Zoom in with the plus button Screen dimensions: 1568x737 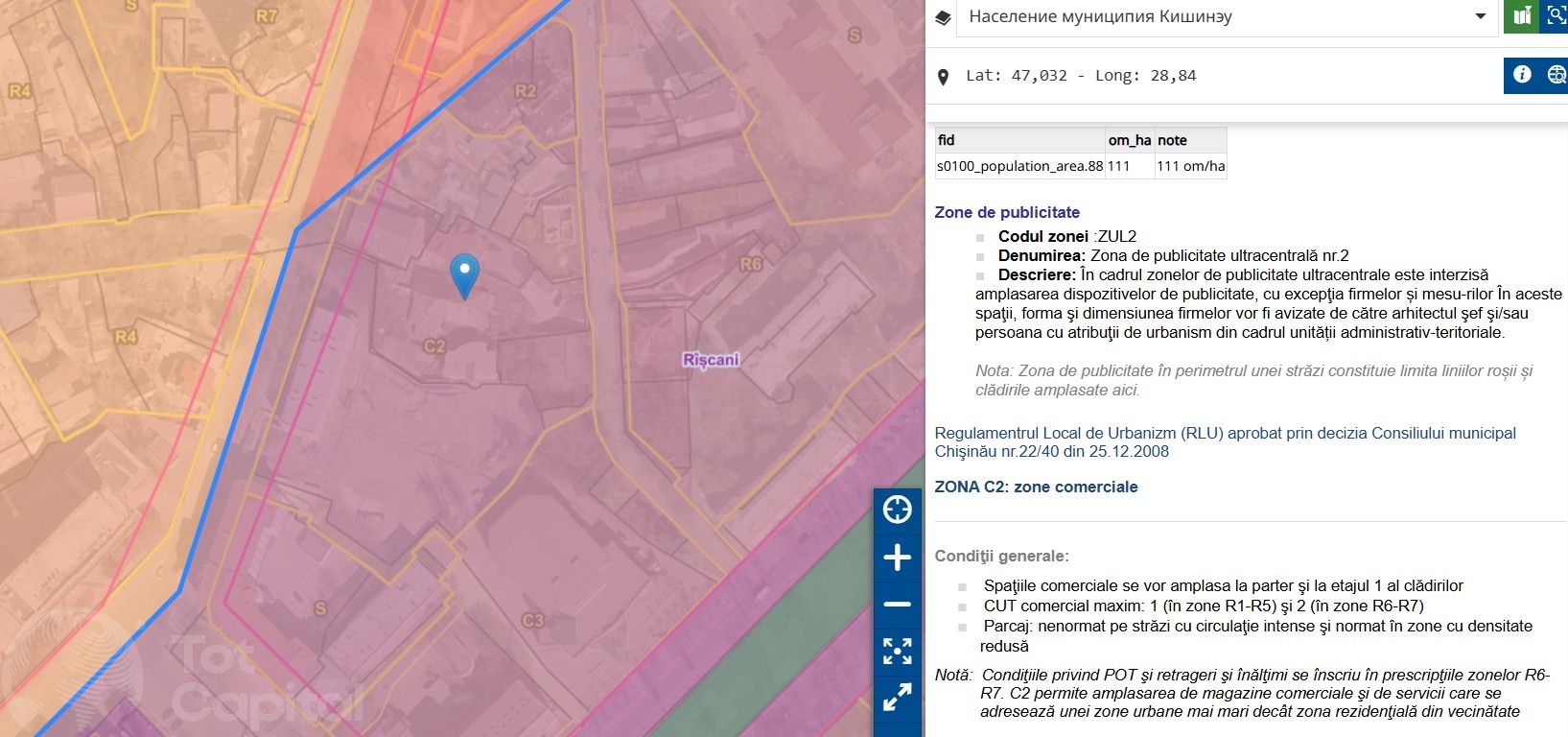point(897,558)
